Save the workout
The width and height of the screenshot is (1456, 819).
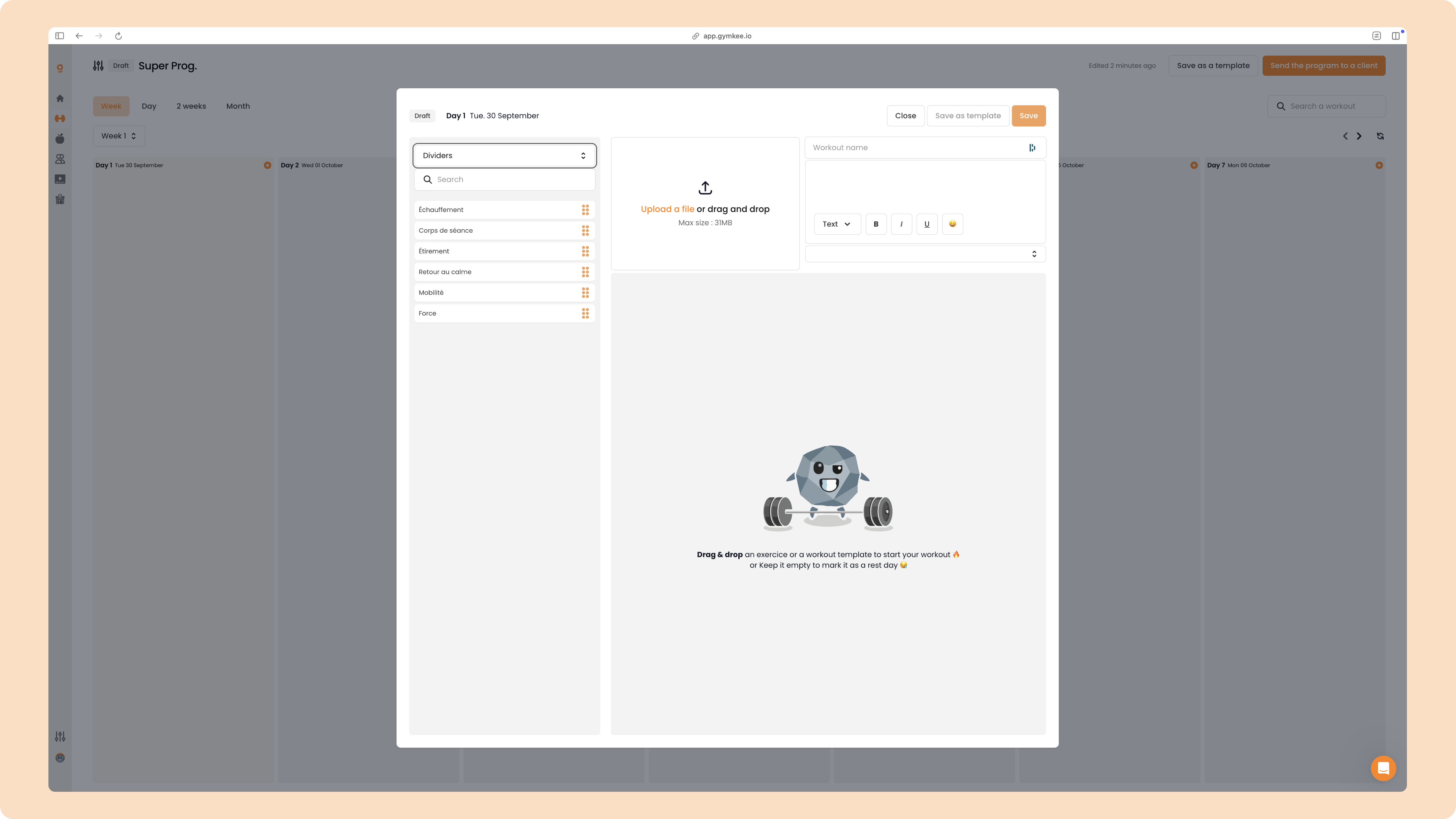1028,116
